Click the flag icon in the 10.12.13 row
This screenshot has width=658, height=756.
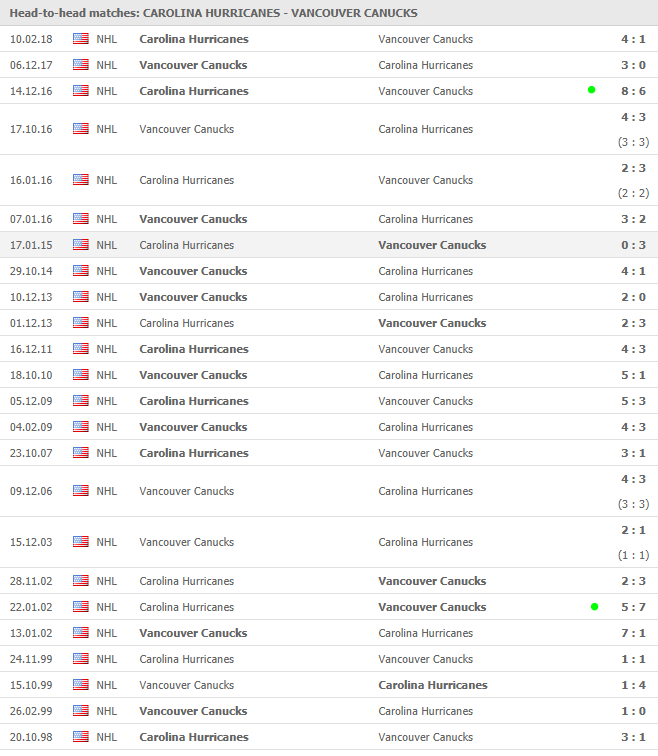tap(81, 297)
